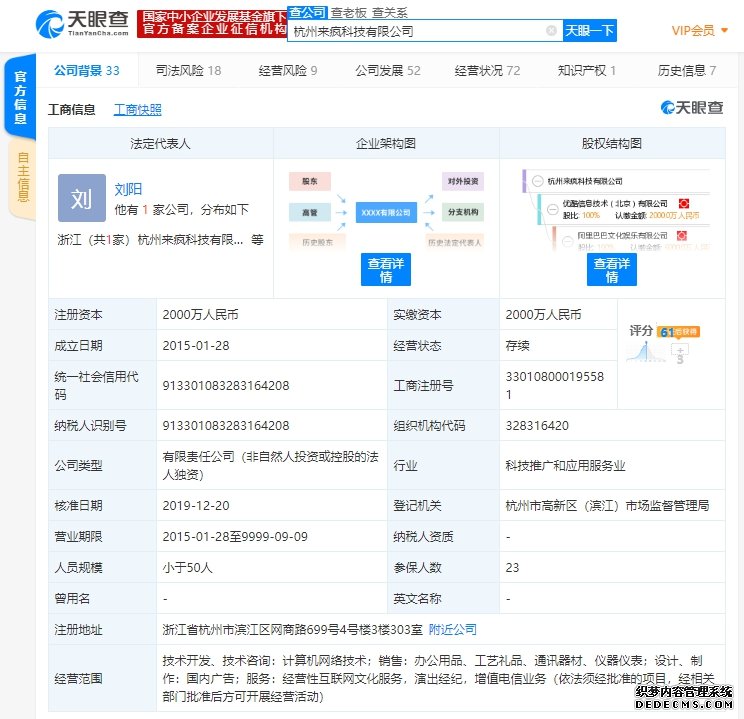Screen dimensions: 744x719
Task: Click the 61 score badge
Action: click(x=679, y=332)
